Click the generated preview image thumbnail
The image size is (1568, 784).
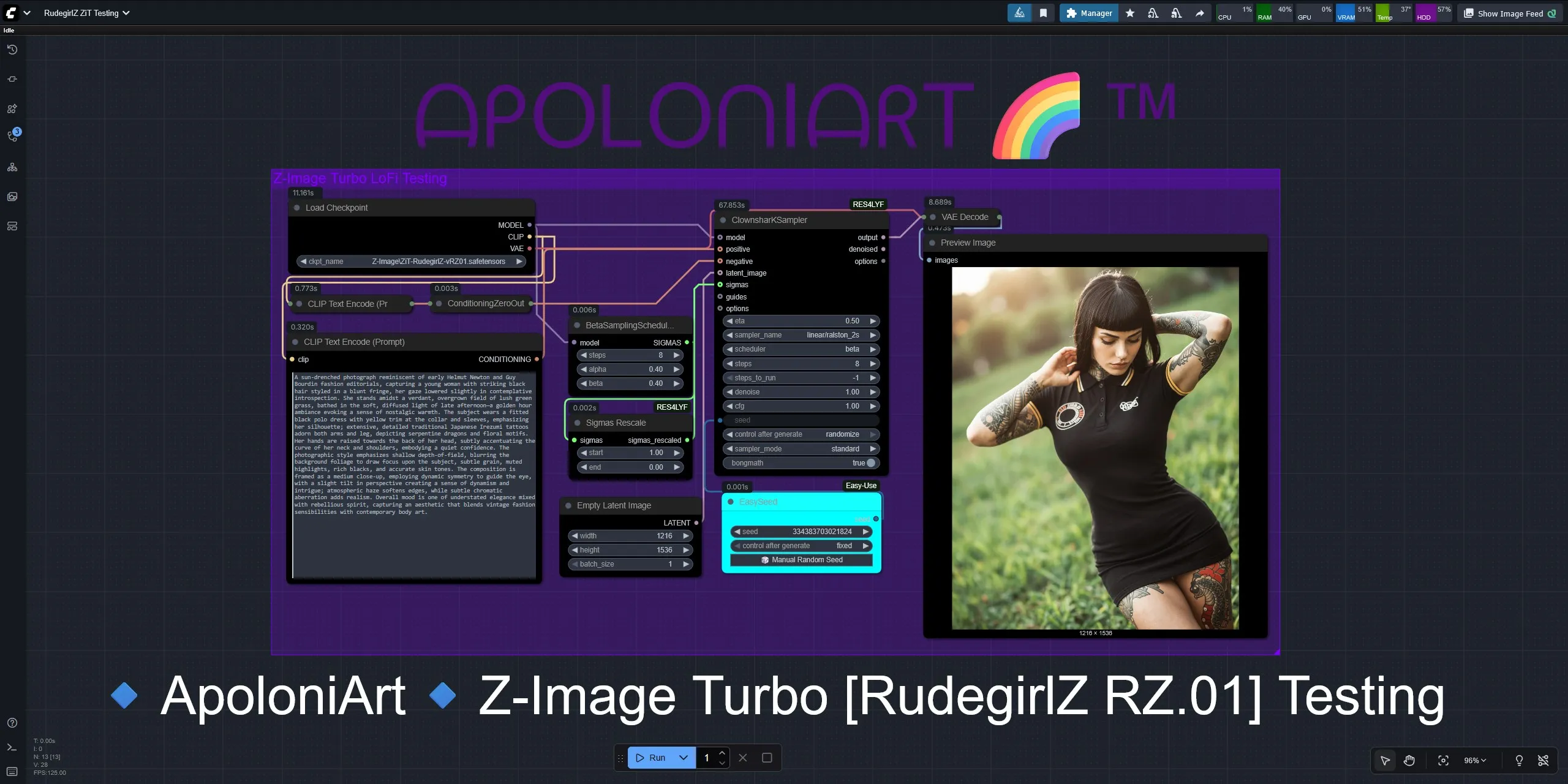[1095, 448]
